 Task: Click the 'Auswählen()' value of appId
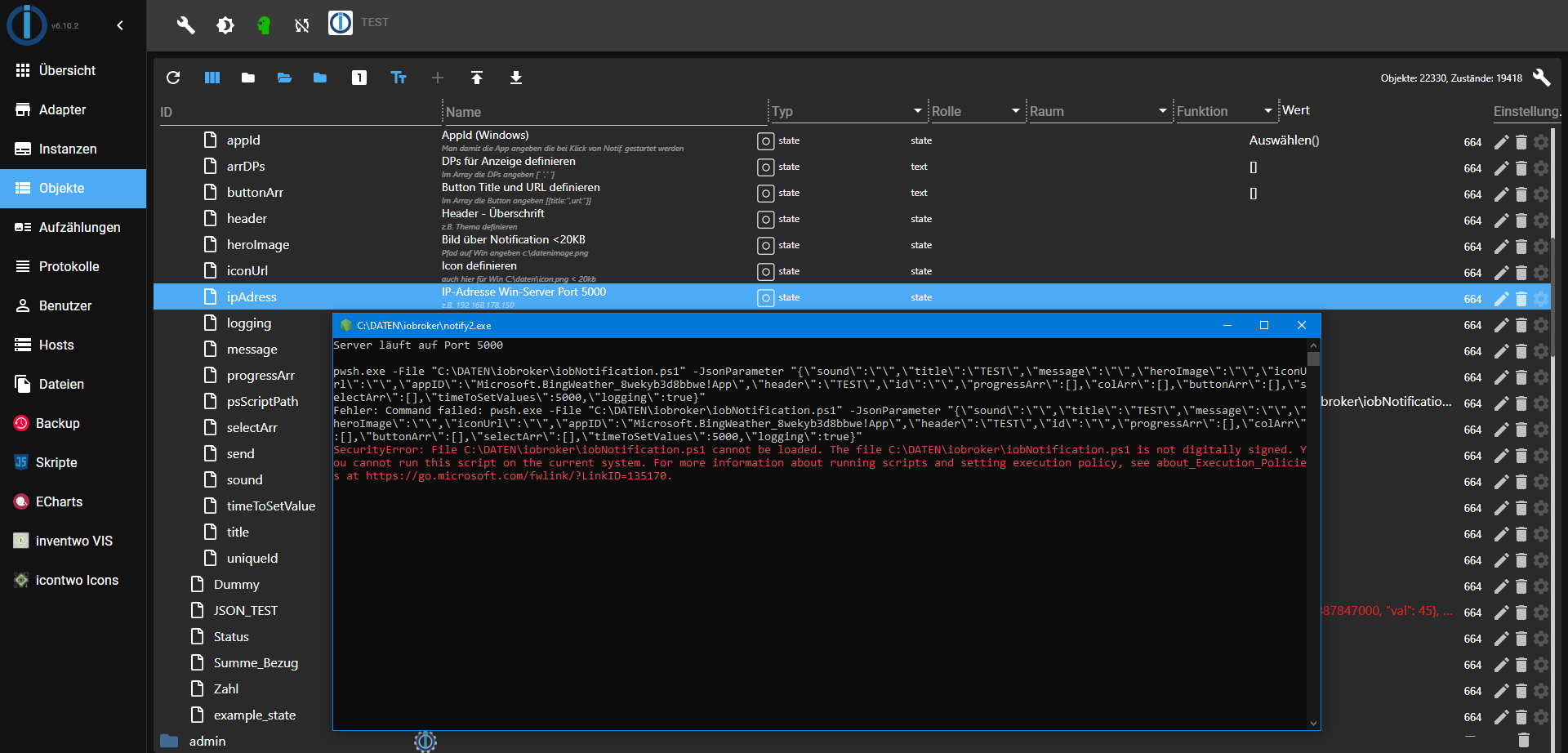[x=1284, y=140]
